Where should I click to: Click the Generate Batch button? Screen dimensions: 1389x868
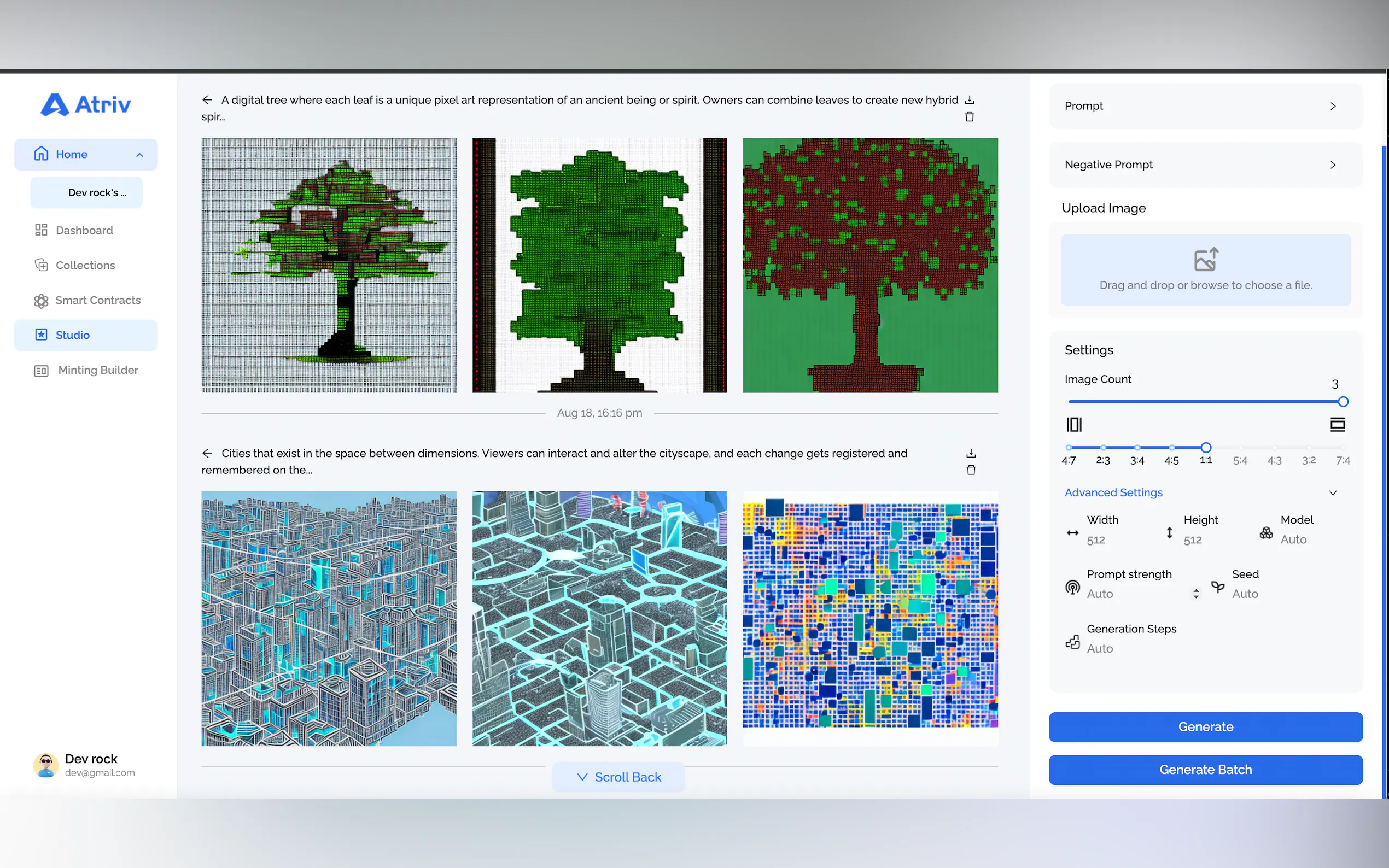(1205, 770)
